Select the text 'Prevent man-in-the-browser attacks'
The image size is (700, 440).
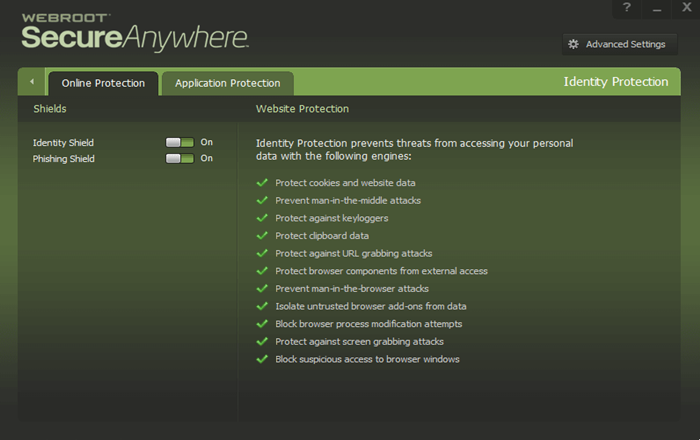point(352,289)
